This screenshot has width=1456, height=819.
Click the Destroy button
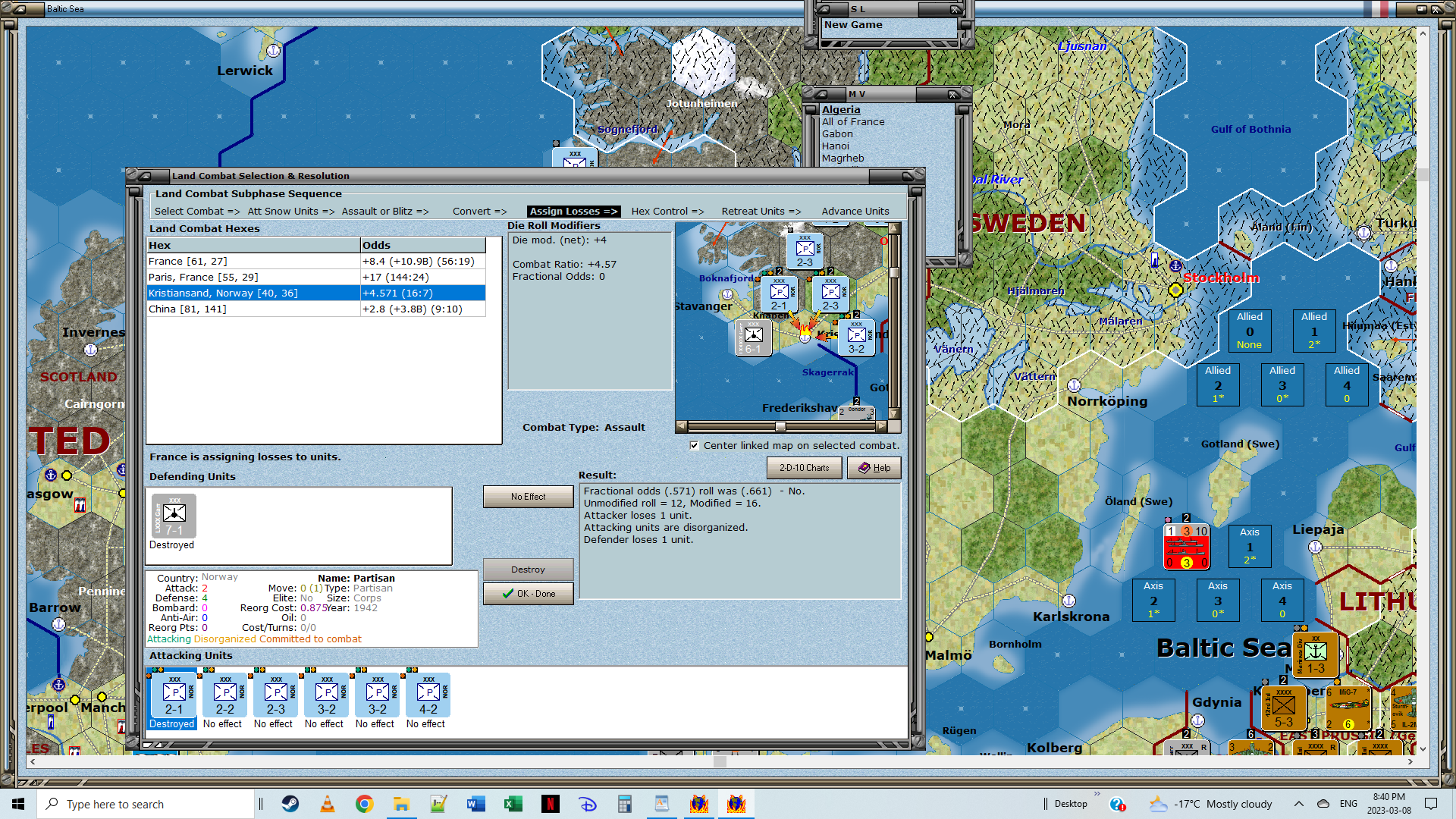(x=528, y=570)
